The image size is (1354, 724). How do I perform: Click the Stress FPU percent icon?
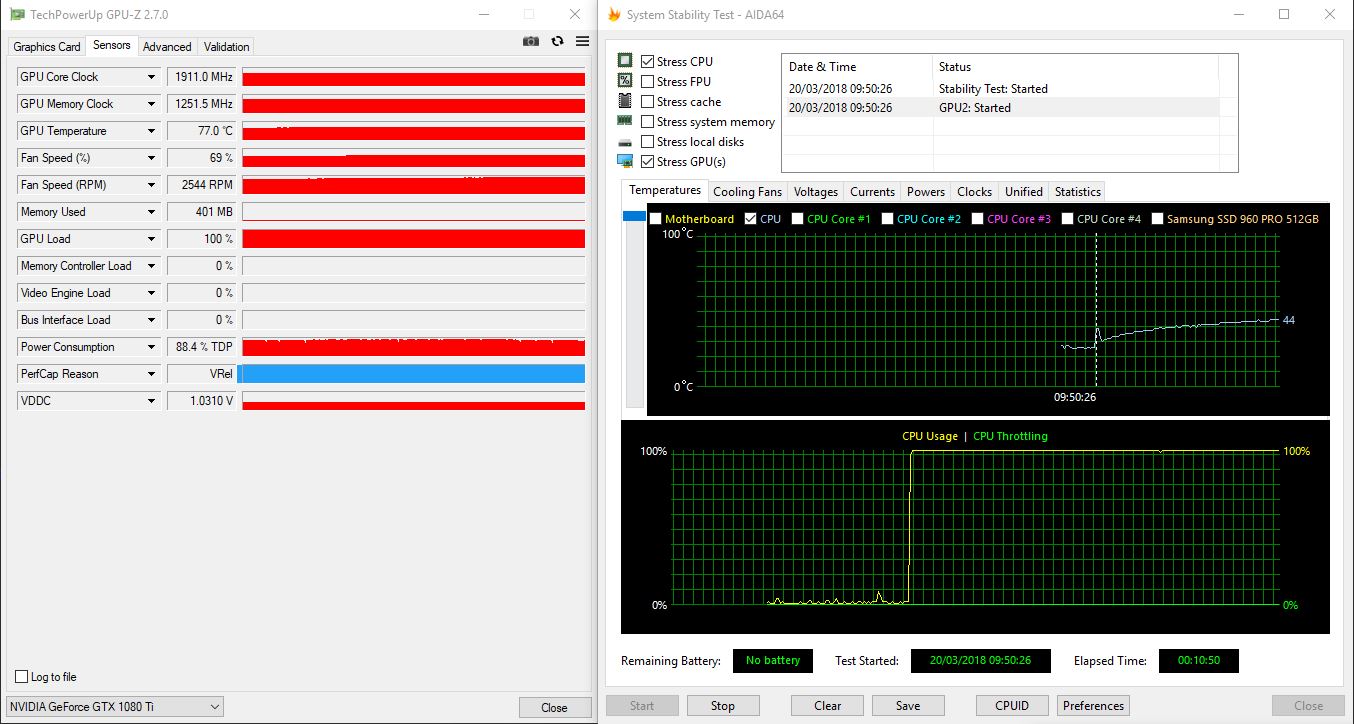tap(625, 81)
